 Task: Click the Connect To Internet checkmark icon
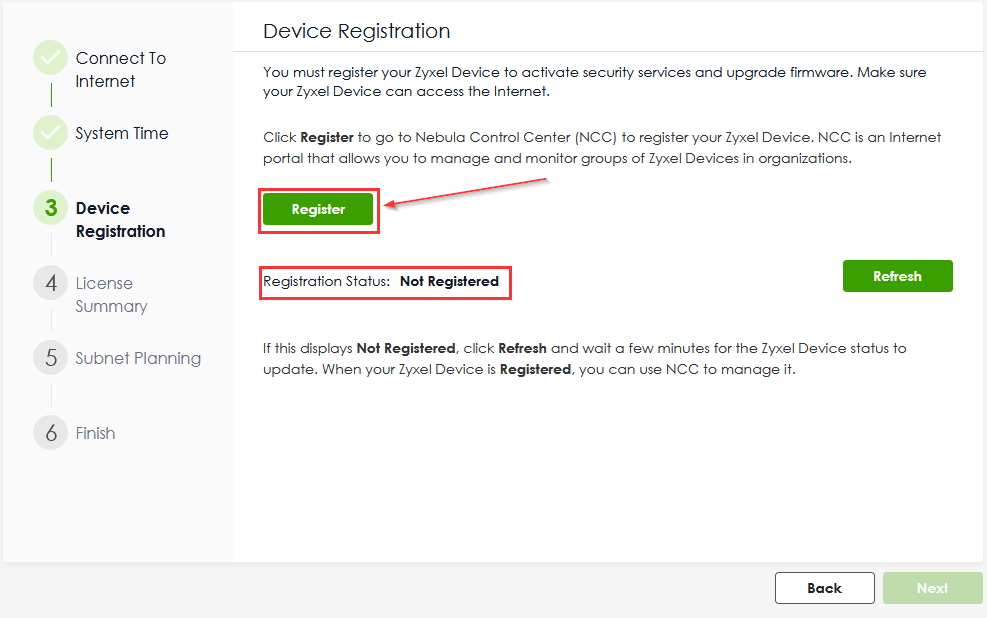pyautogui.click(x=50, y=58)
